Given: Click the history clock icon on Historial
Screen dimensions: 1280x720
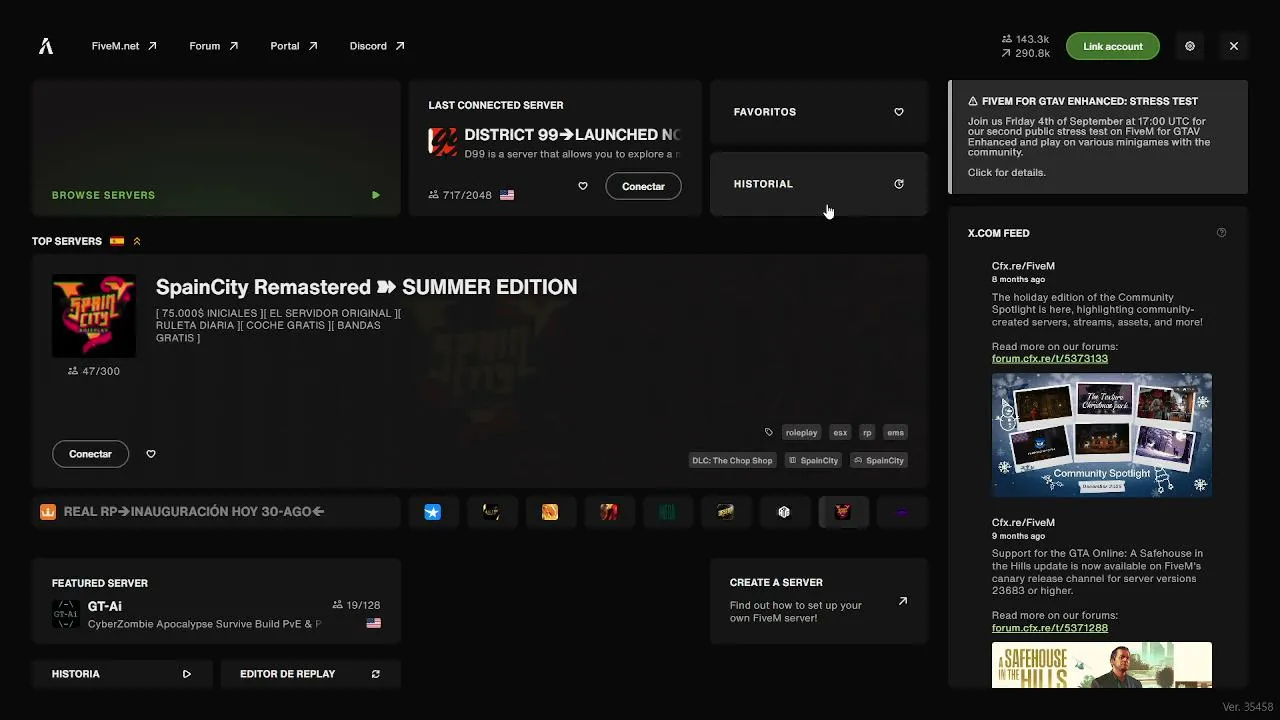Looking at the screenshot, I should [x=899, y=184].
